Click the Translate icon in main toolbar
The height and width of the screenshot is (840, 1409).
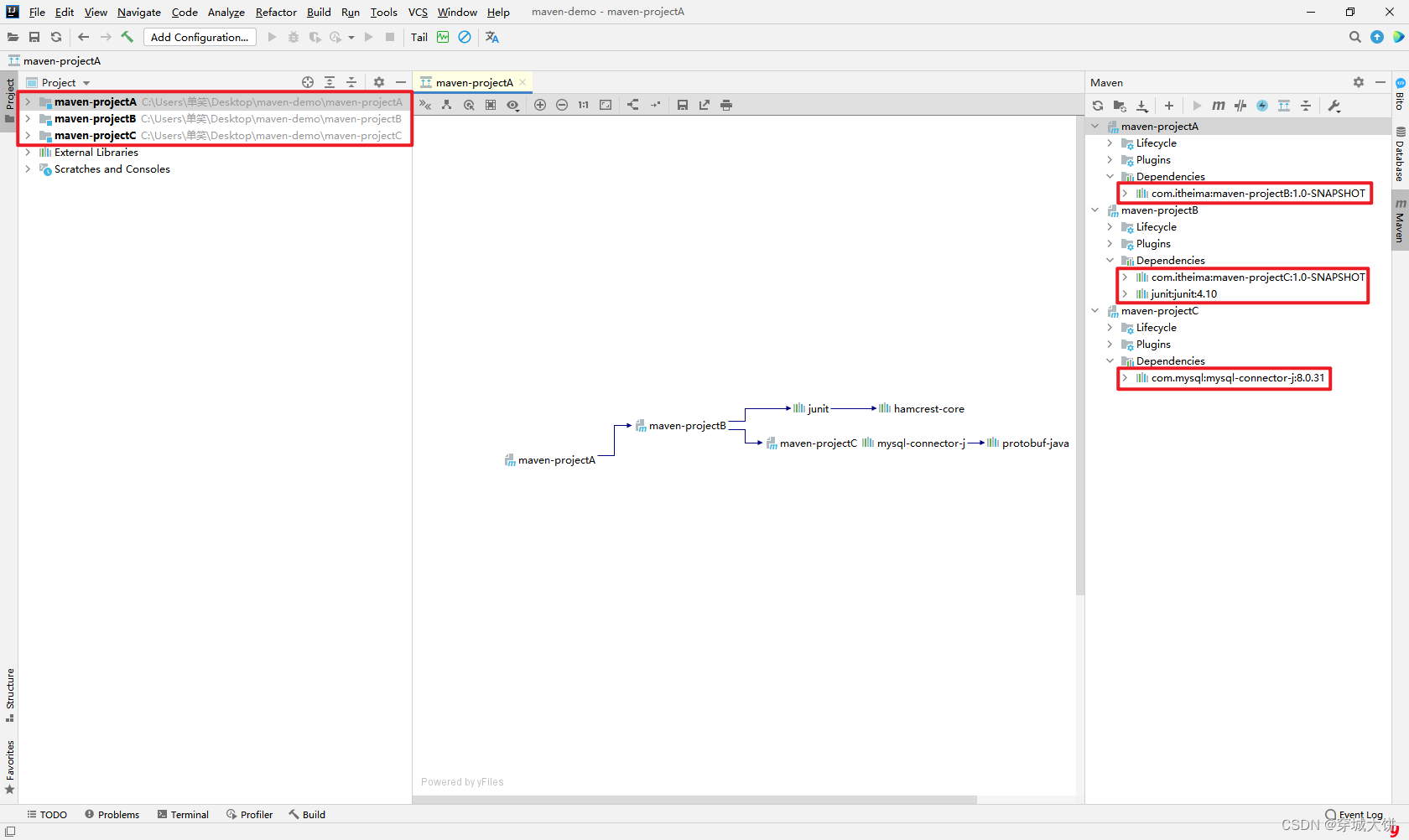tap(492, 37)
